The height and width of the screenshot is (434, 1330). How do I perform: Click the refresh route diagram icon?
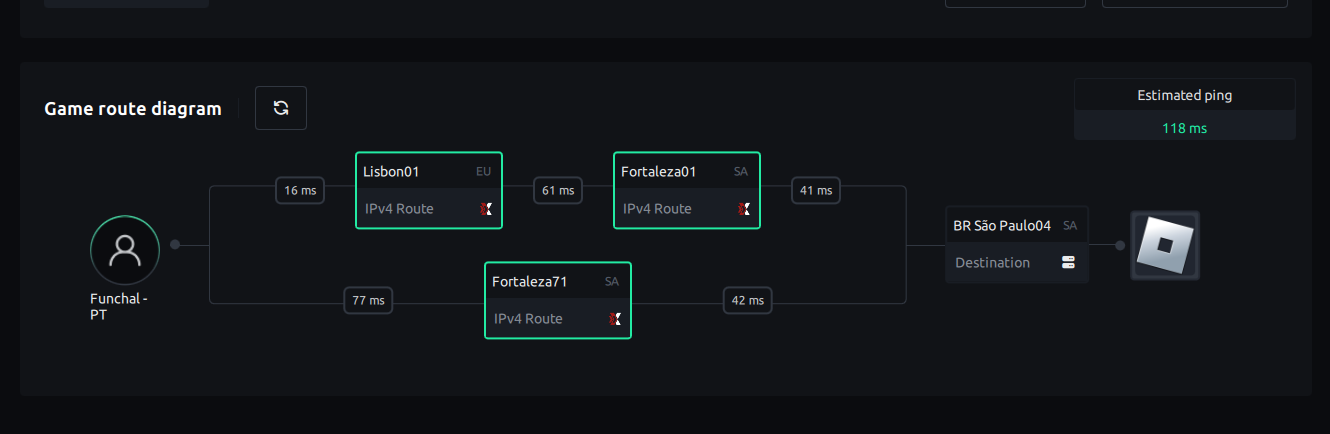[281, 108]
